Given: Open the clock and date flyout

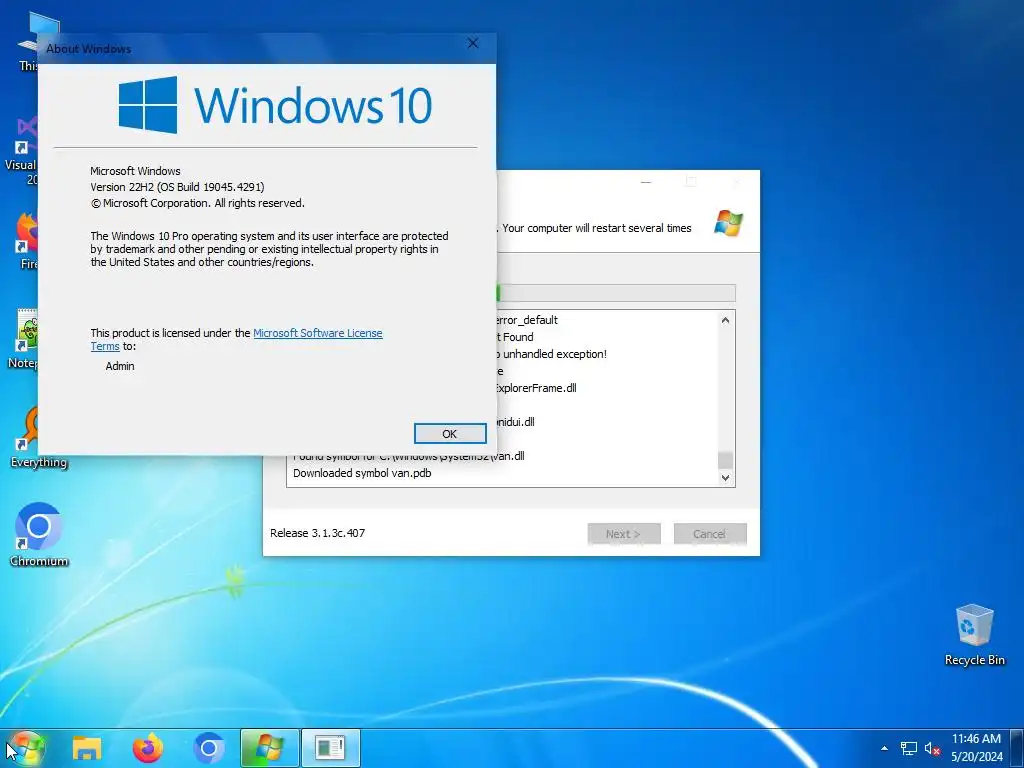Looking at the screenshot, I should point(976,748).
